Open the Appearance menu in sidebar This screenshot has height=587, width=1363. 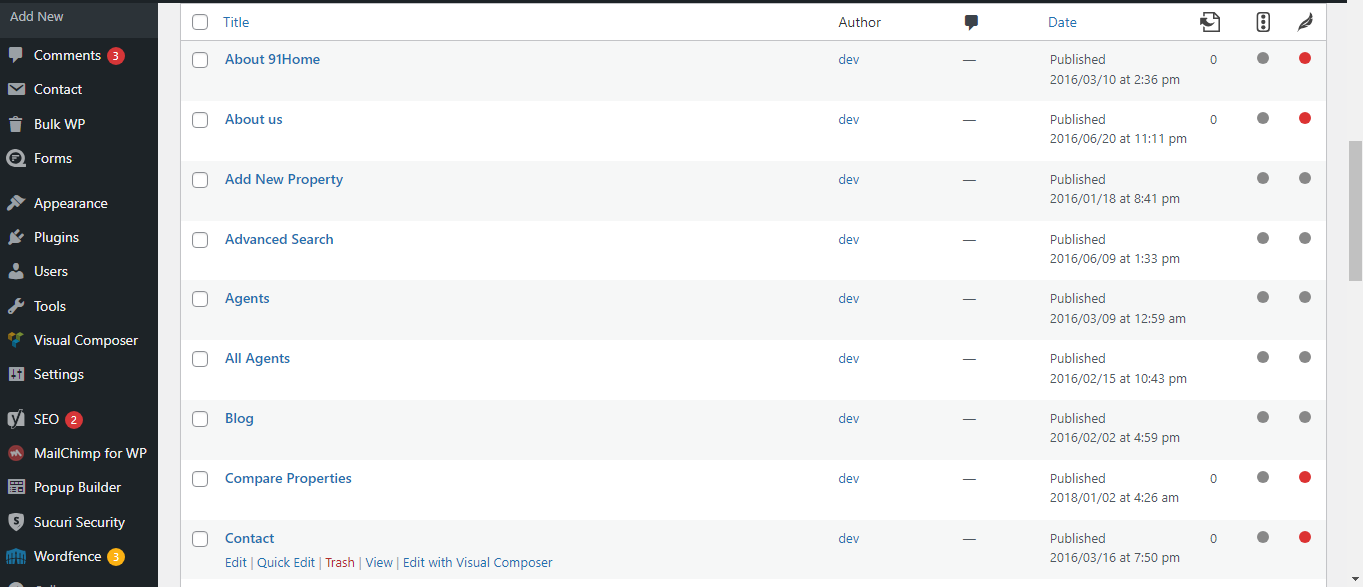click(x=70, y=203)
